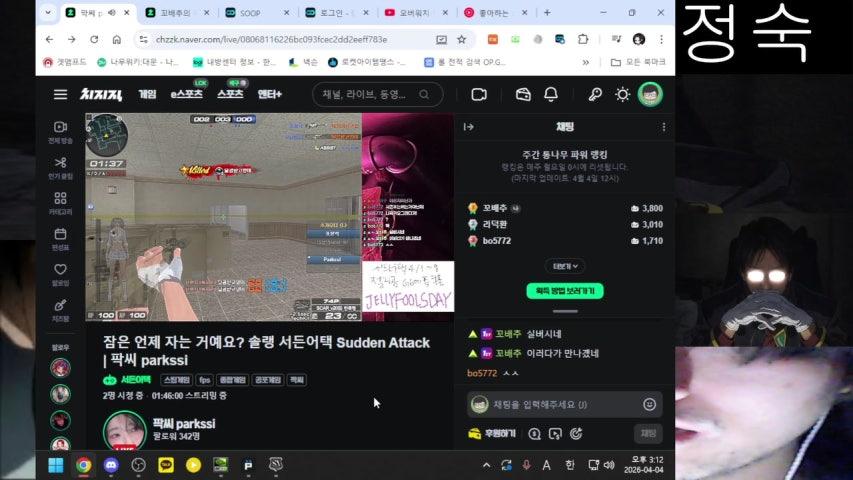
Task: Go to browser home page
Action: pos(116,40)
